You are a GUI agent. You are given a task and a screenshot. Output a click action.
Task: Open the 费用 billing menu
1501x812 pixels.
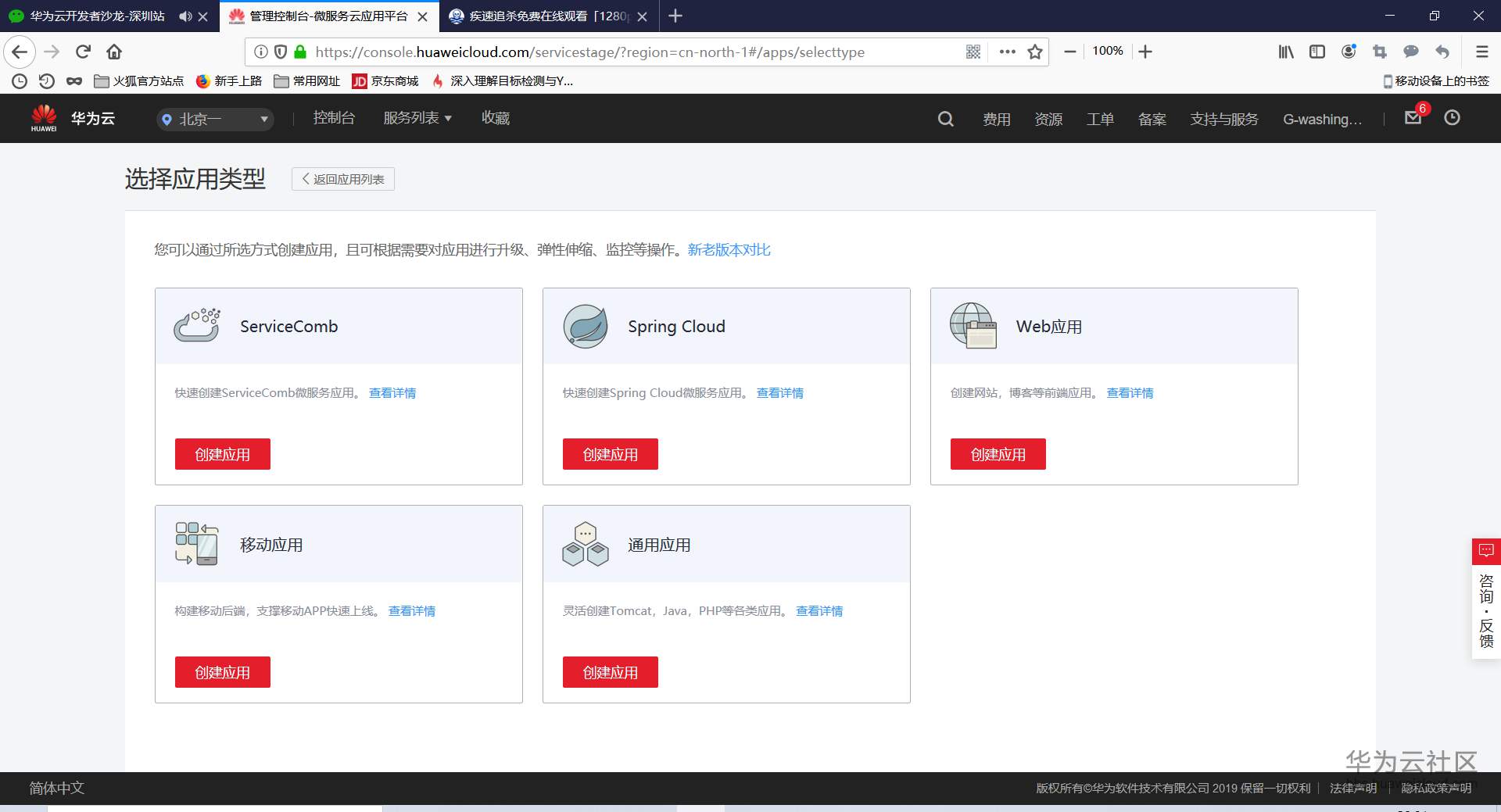997,119
